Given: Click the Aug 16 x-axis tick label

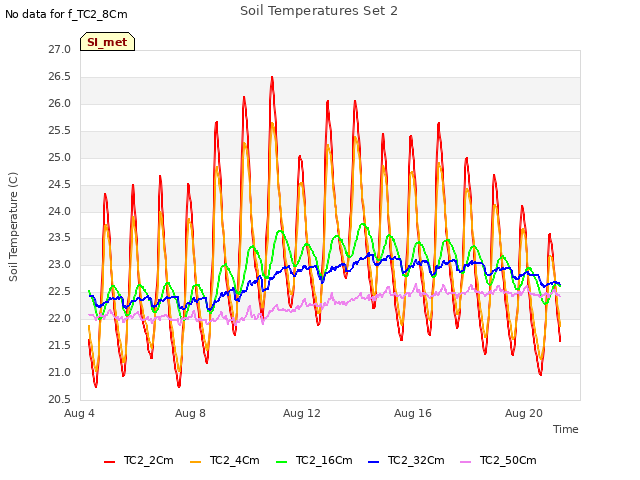Looking at the screenshot, I should tap(413, 413).
